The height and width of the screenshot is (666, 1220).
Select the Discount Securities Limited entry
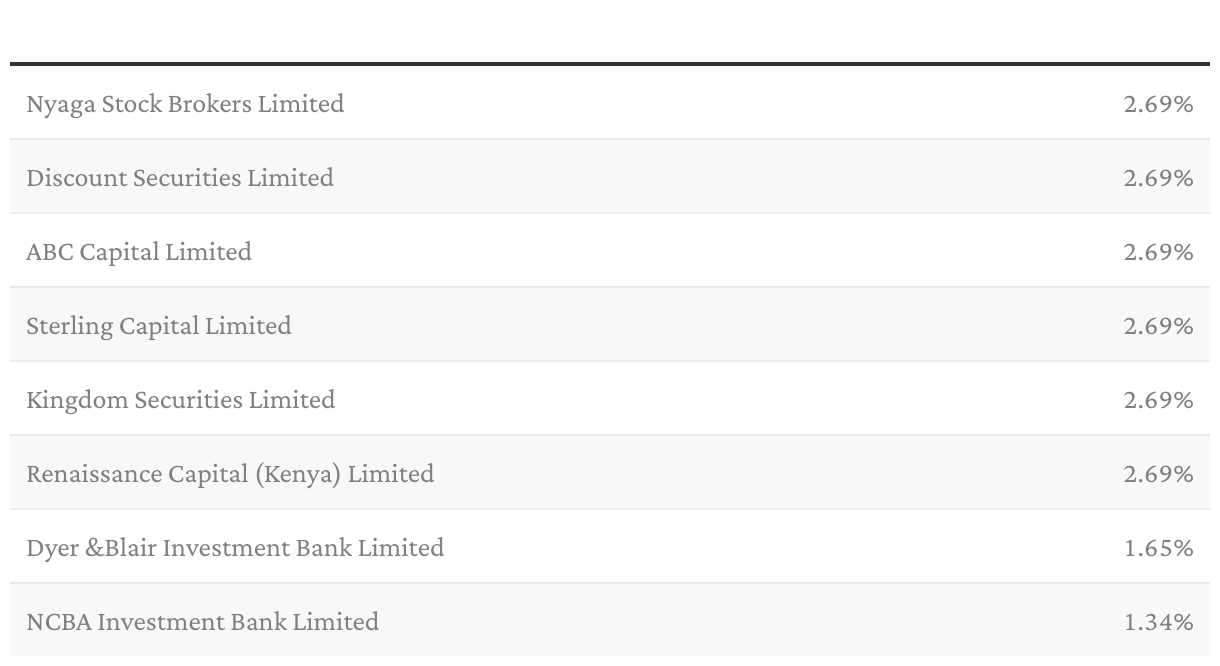click(x=180, y=178)
